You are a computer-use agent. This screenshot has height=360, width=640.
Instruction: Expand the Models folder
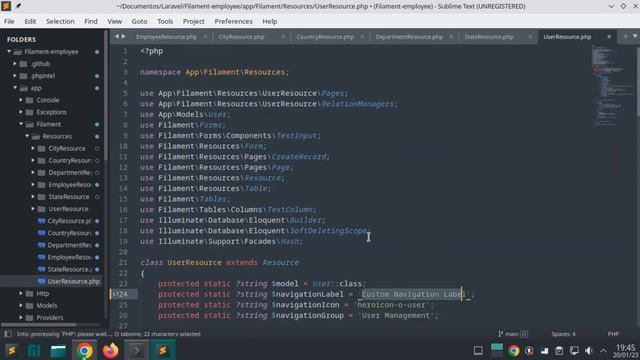[21, 305]
